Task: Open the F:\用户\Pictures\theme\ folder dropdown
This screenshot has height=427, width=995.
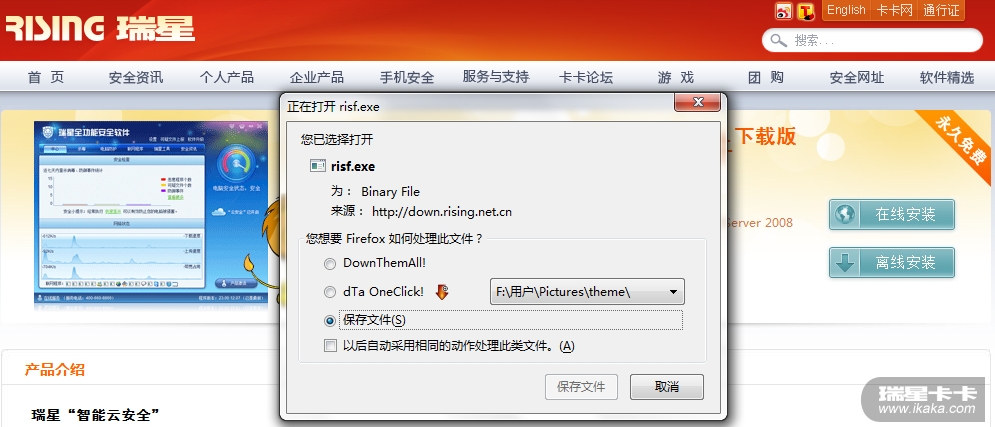Action: point(587,292)
